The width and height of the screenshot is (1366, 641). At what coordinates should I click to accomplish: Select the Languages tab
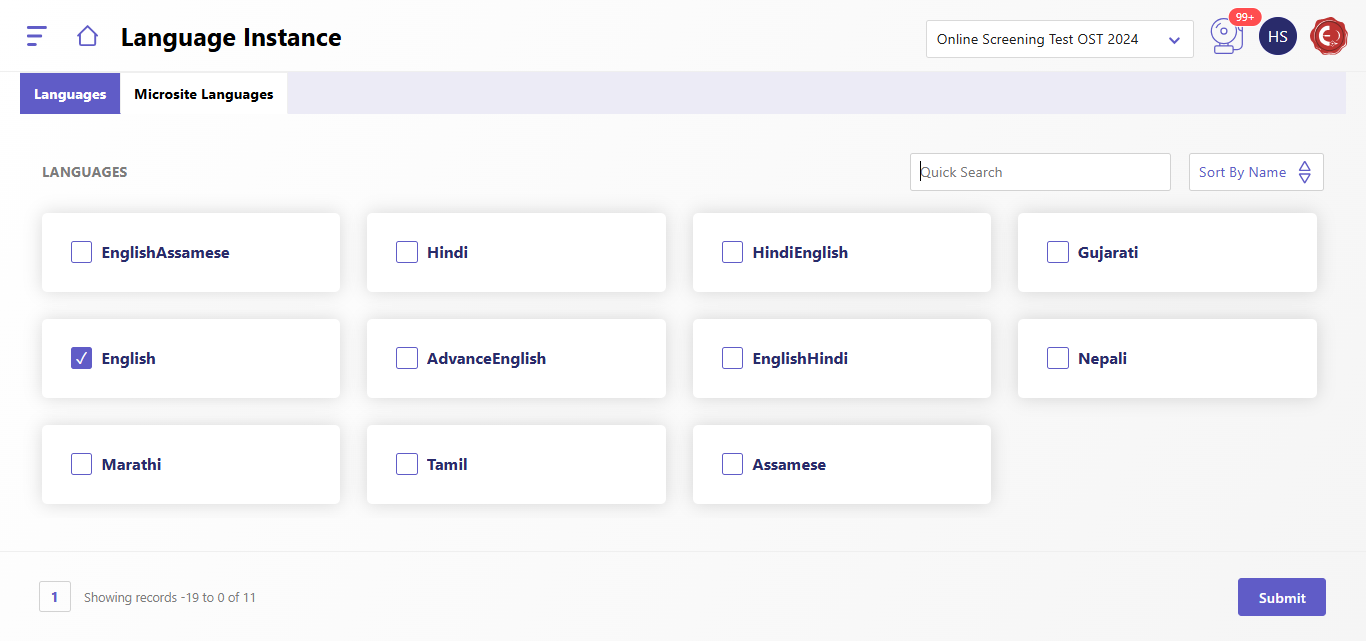point(70,94)
